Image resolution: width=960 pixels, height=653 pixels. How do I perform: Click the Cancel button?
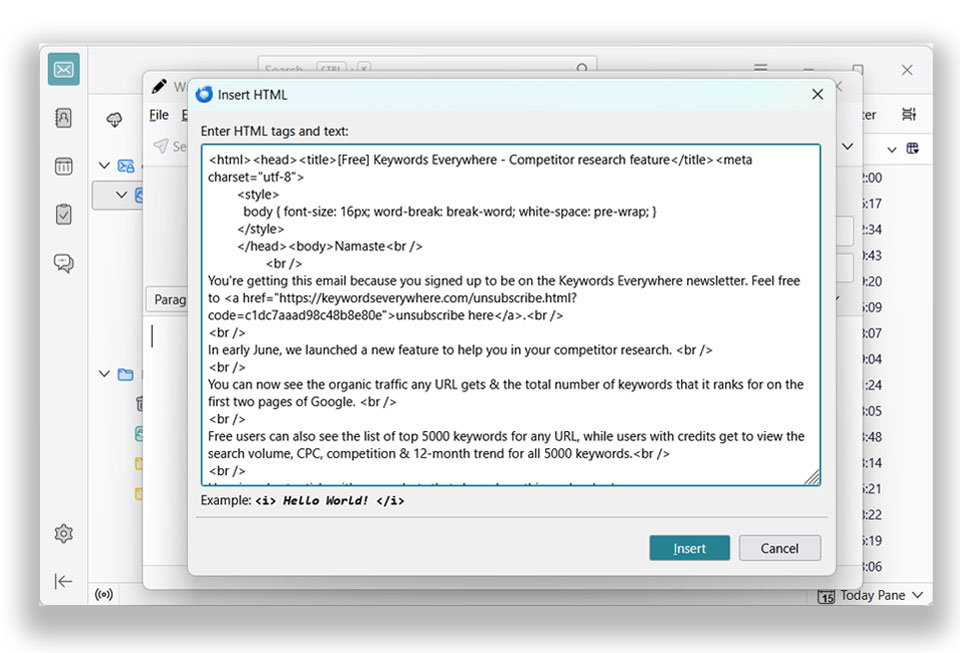[779, 548]
